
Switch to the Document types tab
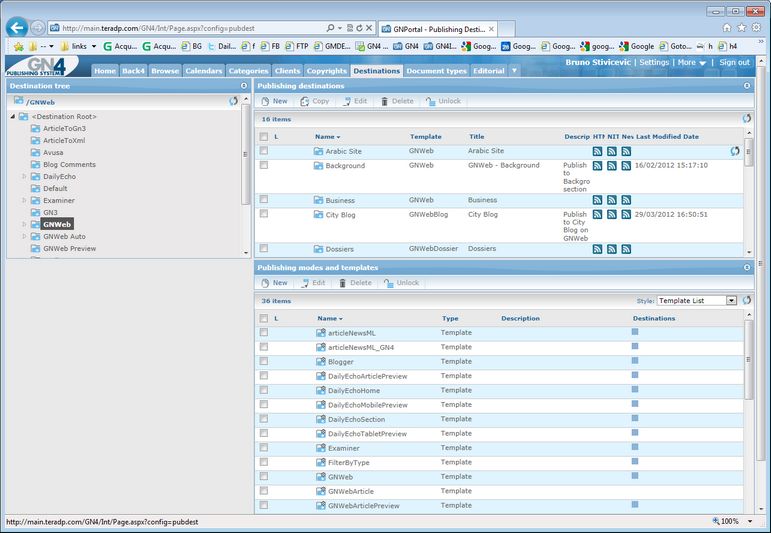click(437, 71)
